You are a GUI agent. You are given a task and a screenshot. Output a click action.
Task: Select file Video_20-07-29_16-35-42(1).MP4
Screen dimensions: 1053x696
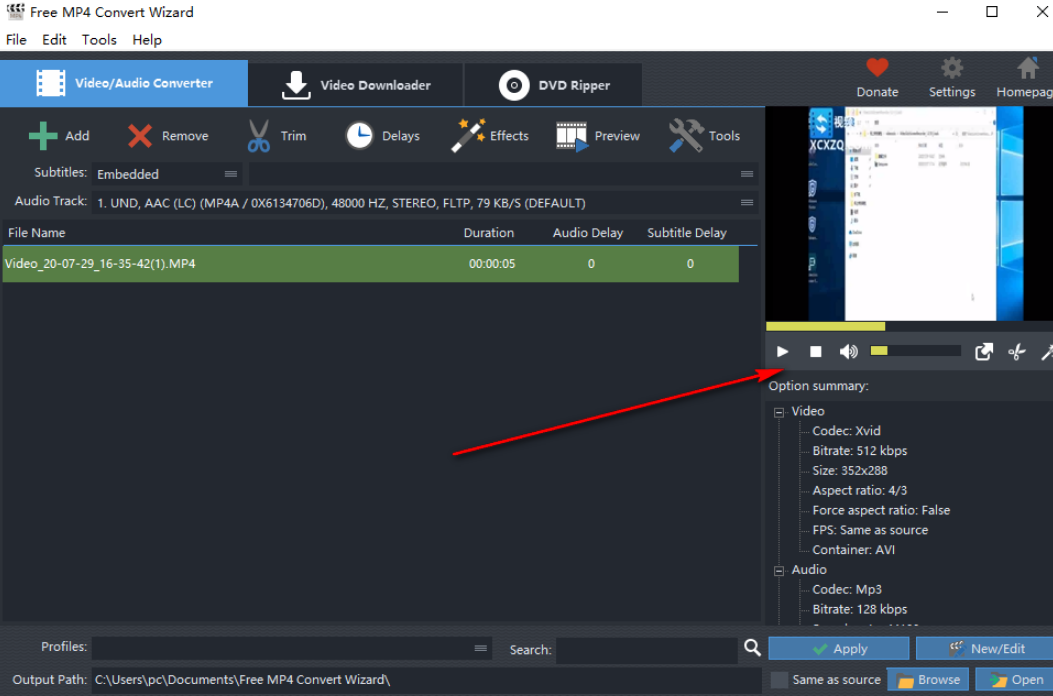point(371,264)
